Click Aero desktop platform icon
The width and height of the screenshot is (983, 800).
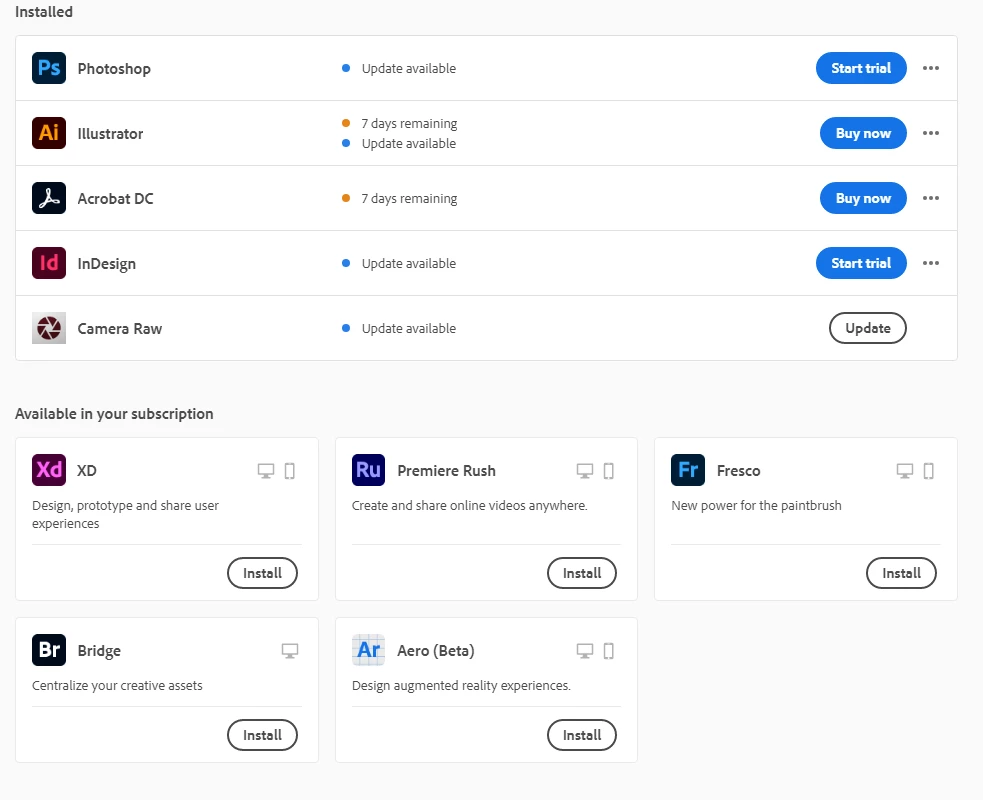pos(585,651)
